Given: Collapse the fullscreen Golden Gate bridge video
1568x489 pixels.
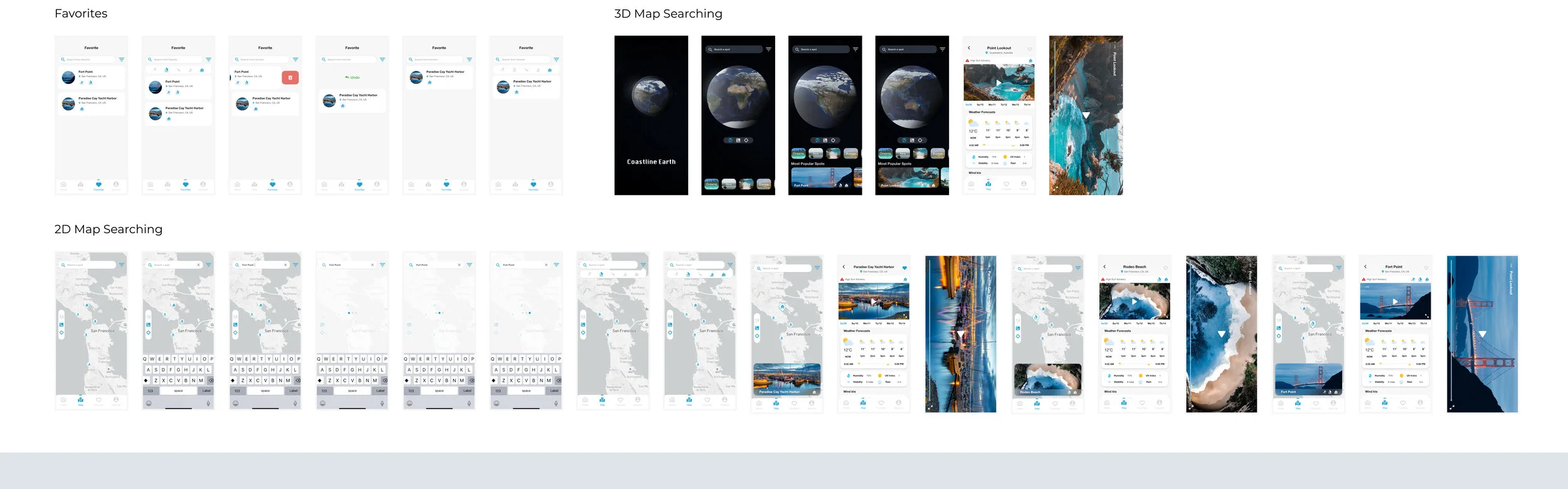Looking at the screenshot, I should [1451, 407].
